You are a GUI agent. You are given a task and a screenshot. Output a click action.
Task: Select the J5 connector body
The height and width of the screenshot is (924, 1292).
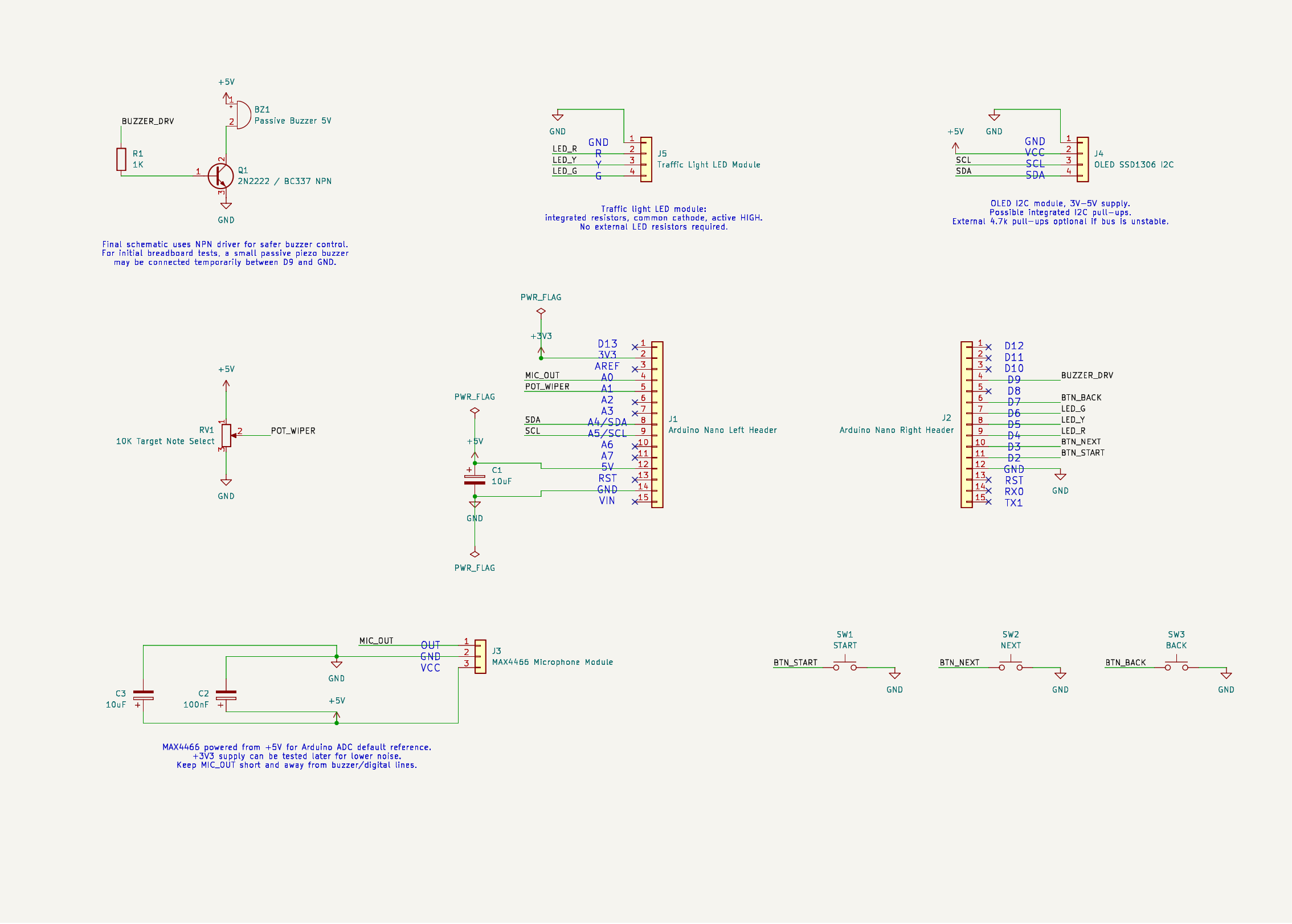pos(647,160)
